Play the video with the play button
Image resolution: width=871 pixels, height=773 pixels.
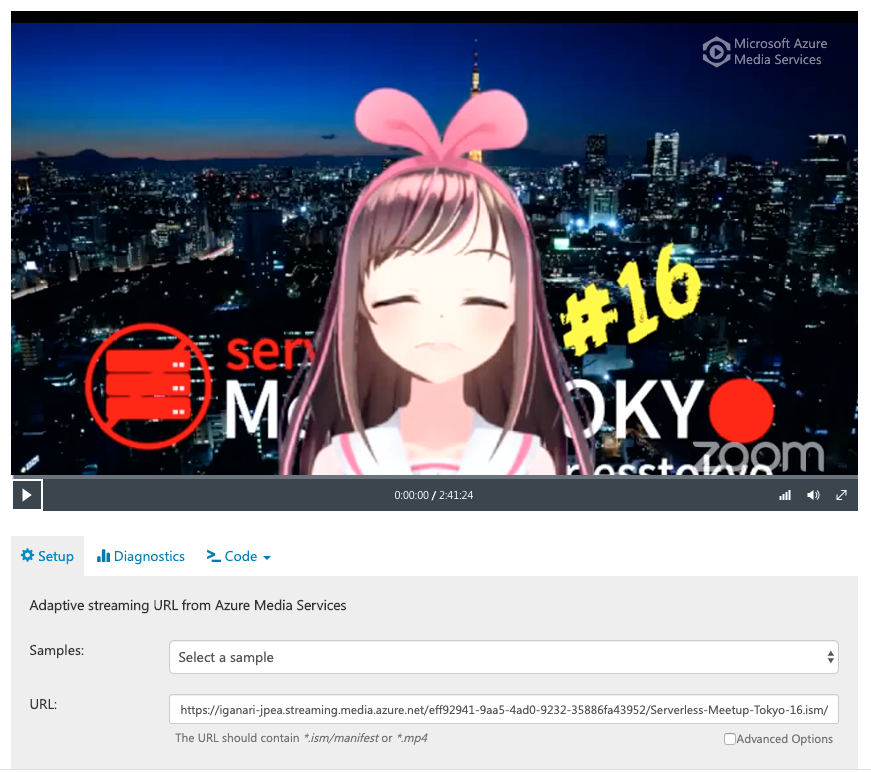(27, 495)
